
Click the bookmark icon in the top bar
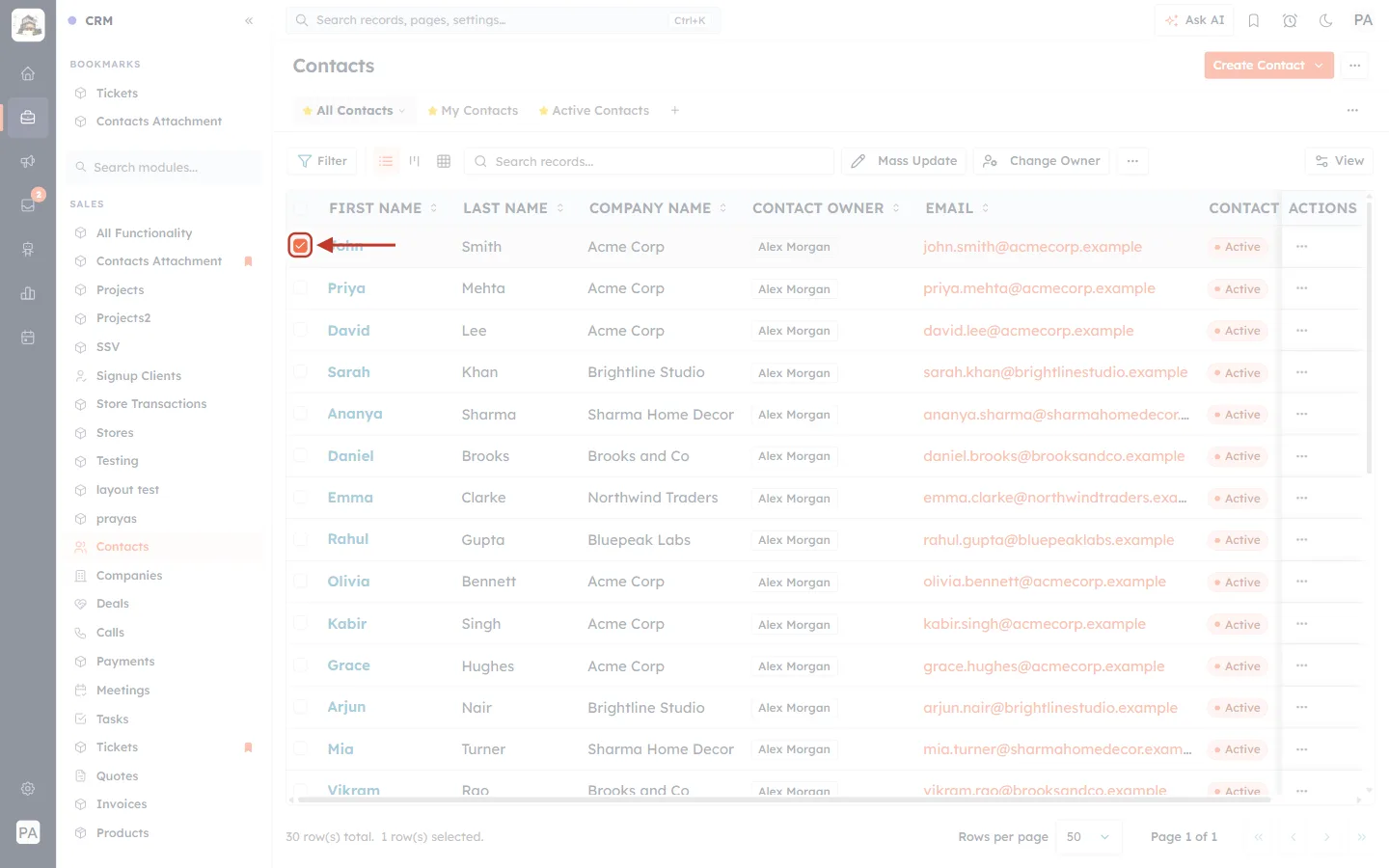click(x=1254, y=20)
